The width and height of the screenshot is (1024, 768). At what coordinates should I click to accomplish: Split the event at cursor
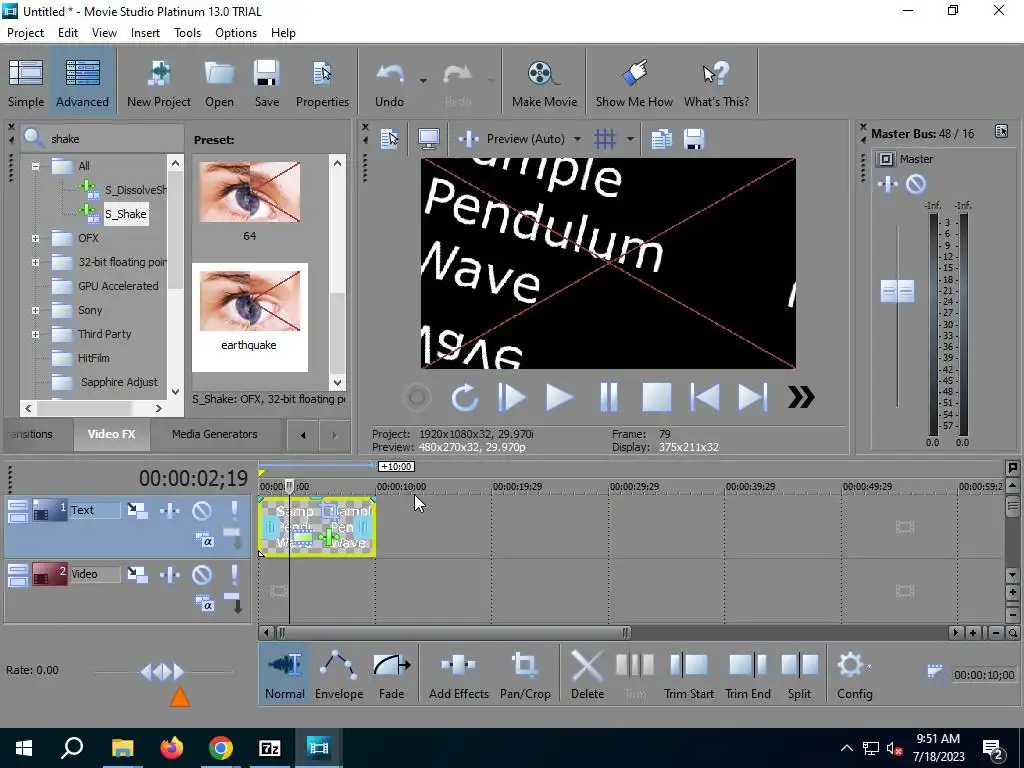coord(799,675)
